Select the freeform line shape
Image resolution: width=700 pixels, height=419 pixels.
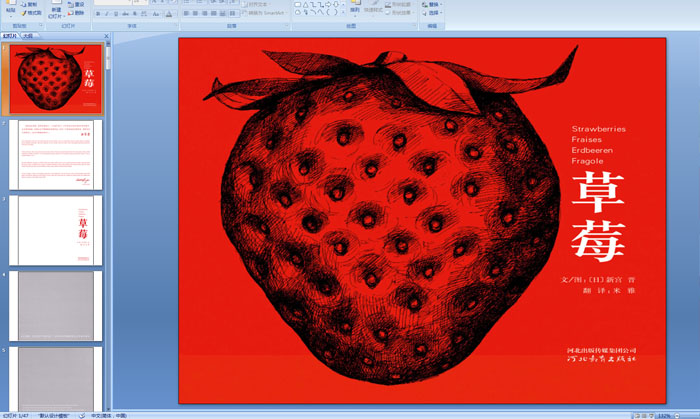coord(321,12)
